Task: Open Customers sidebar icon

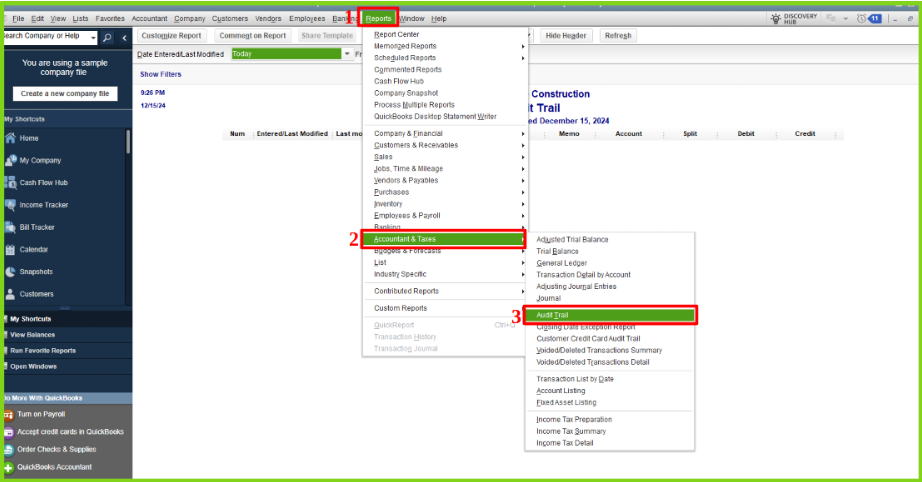Action: point(10,294)
